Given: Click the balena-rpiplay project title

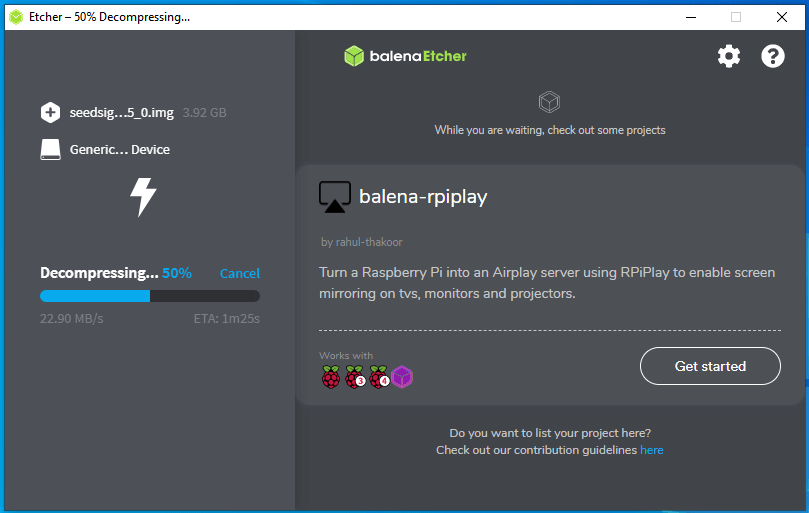Looking at the screenshot, I should [x=423, y=197].
